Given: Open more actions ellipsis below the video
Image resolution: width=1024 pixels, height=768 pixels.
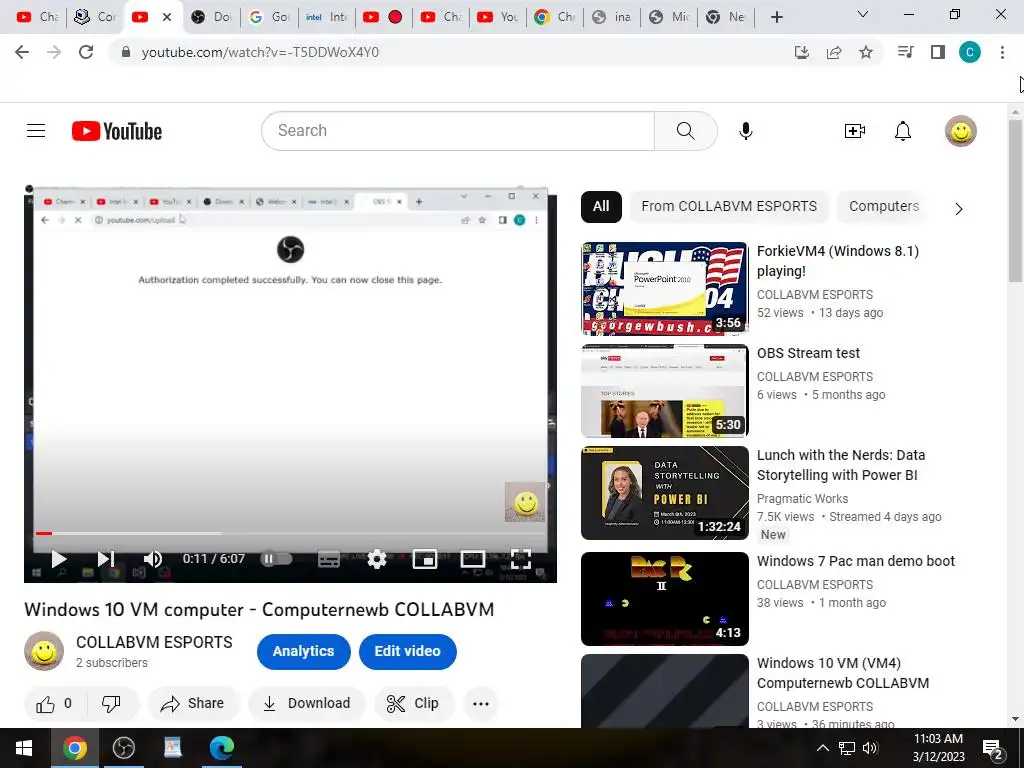Looking at the screenshot, I should 481,703.
